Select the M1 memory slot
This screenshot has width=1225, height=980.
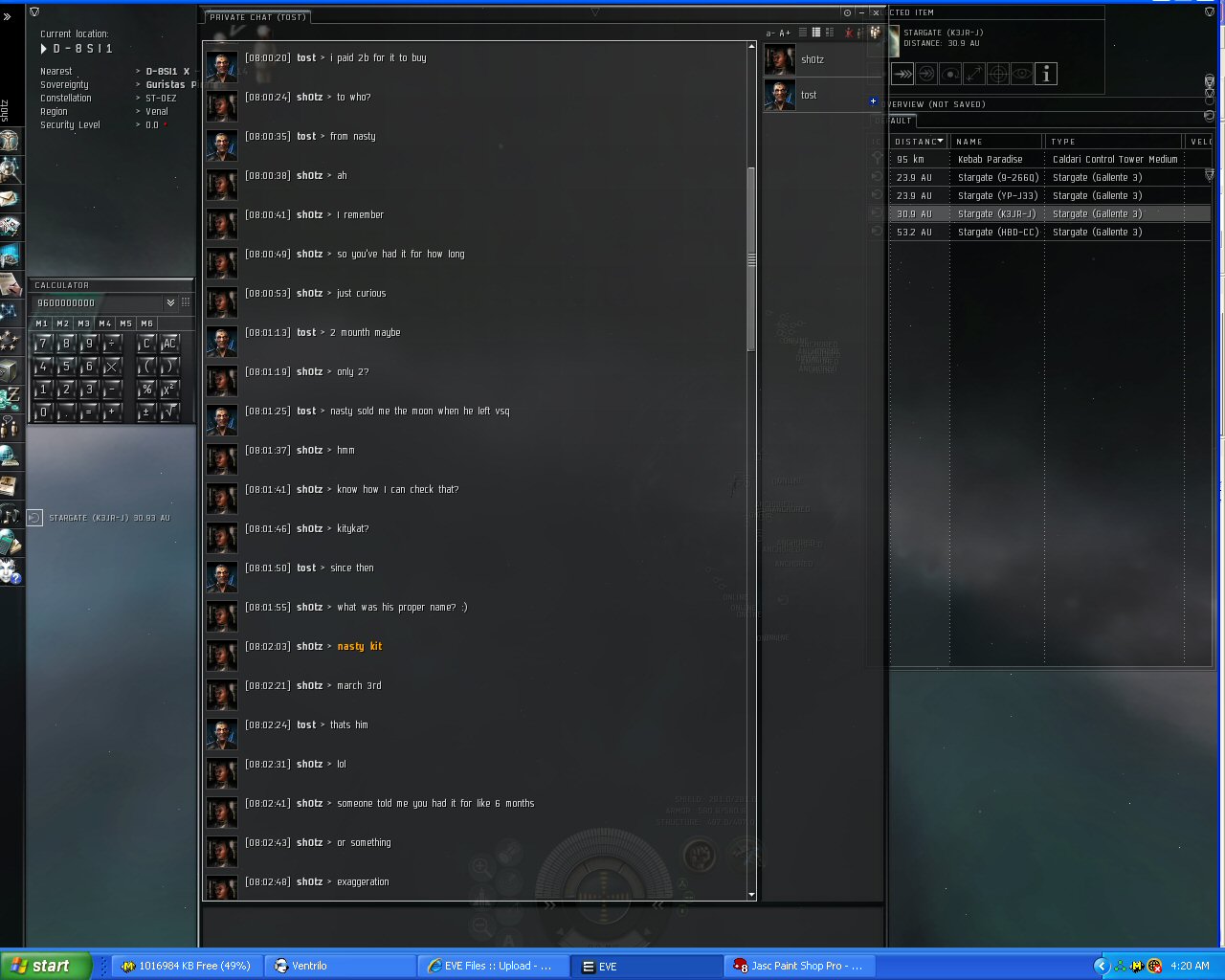coord(41,323)
